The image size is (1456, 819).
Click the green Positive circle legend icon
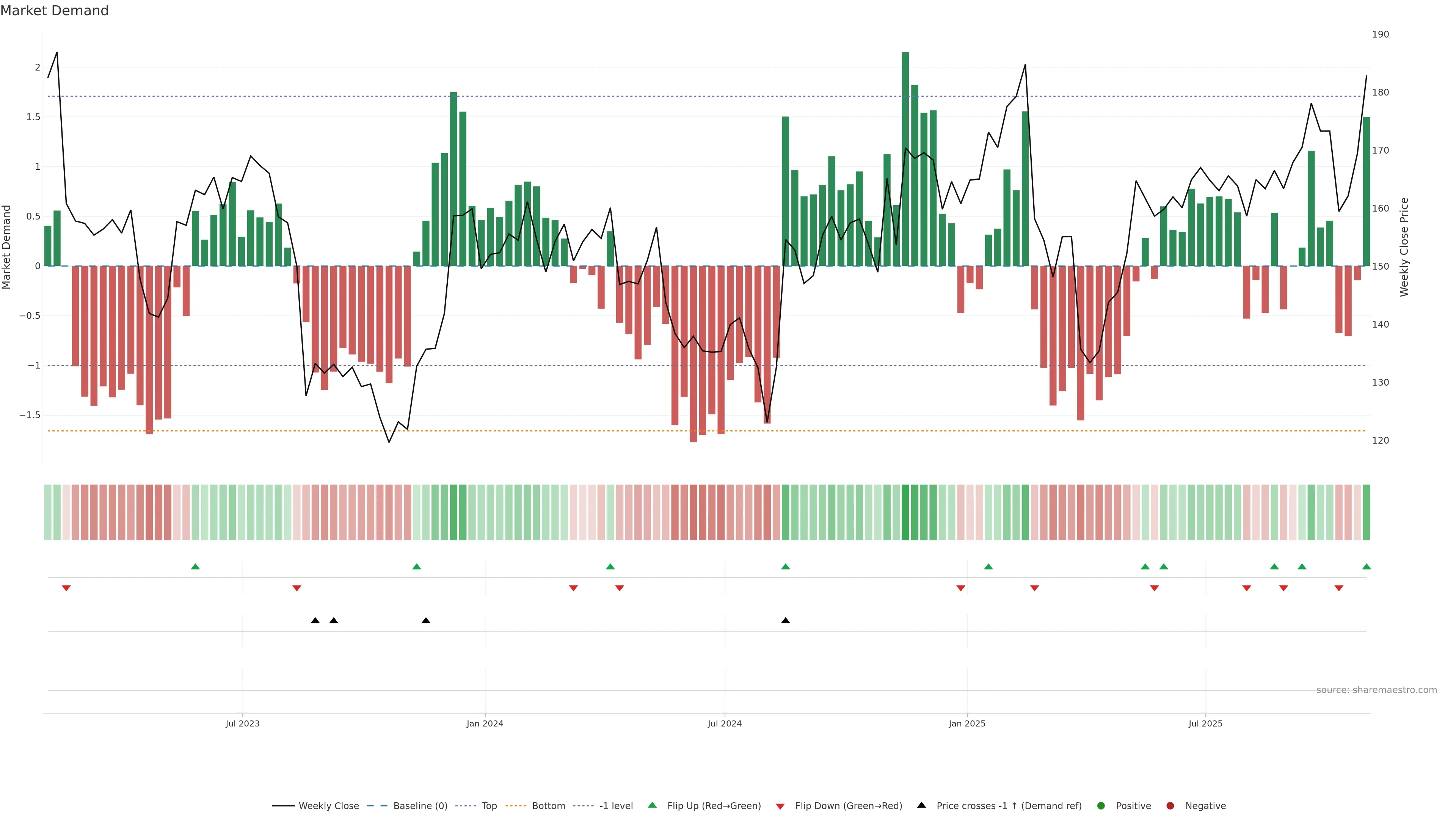pos(1100,805)
